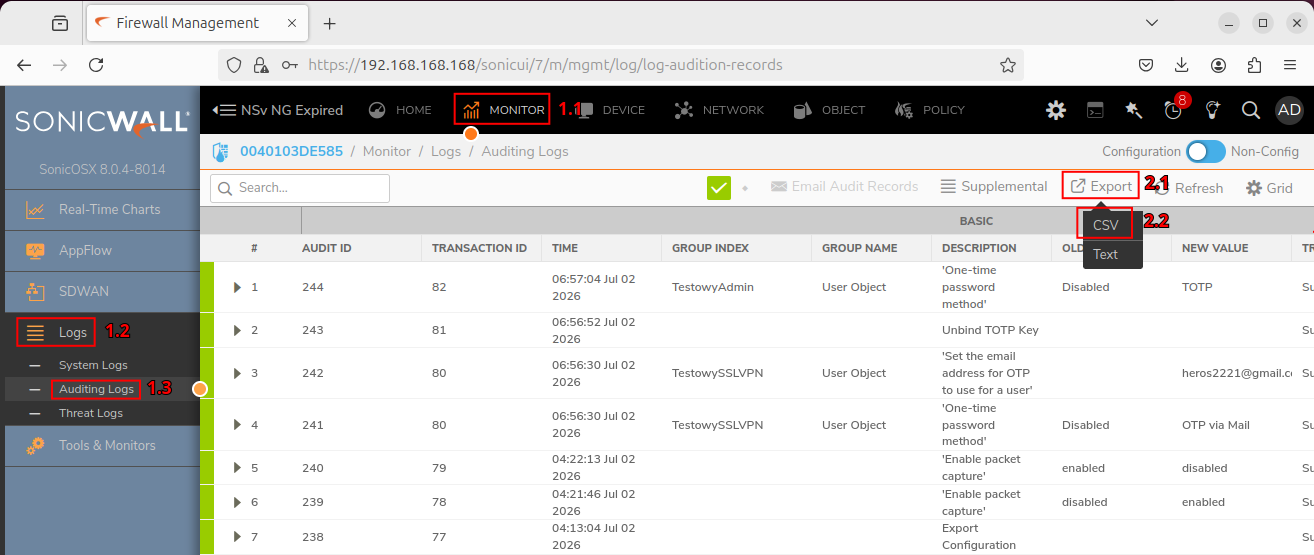
Task: Expand audit row 7 with ID 238
Action: click(237, 537)
